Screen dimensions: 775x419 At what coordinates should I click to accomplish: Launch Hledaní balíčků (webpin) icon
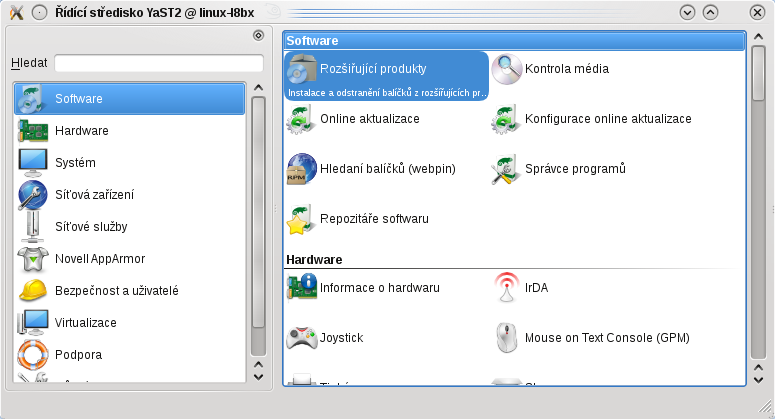(301, 169)
